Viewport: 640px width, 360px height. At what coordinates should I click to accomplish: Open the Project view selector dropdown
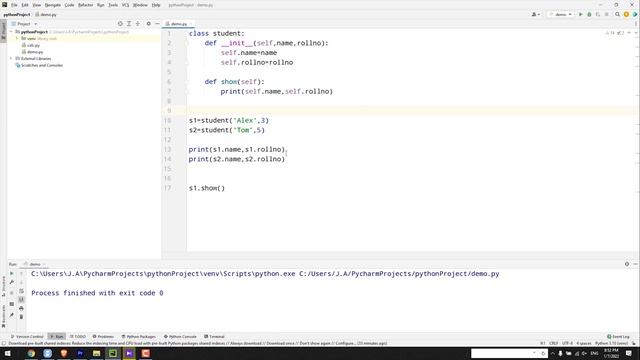click(24, 24)
